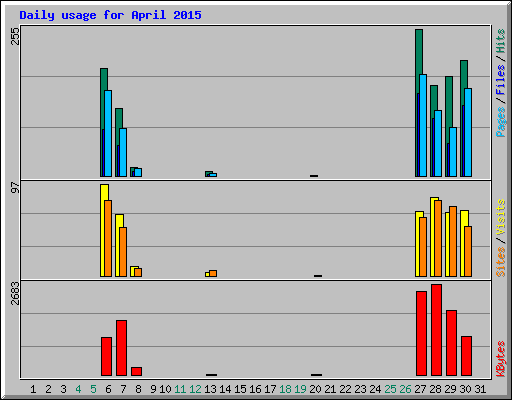Click the red KBytes bar for day 6
This screenshot has width=512, height=400.
[x=106, y=357]
